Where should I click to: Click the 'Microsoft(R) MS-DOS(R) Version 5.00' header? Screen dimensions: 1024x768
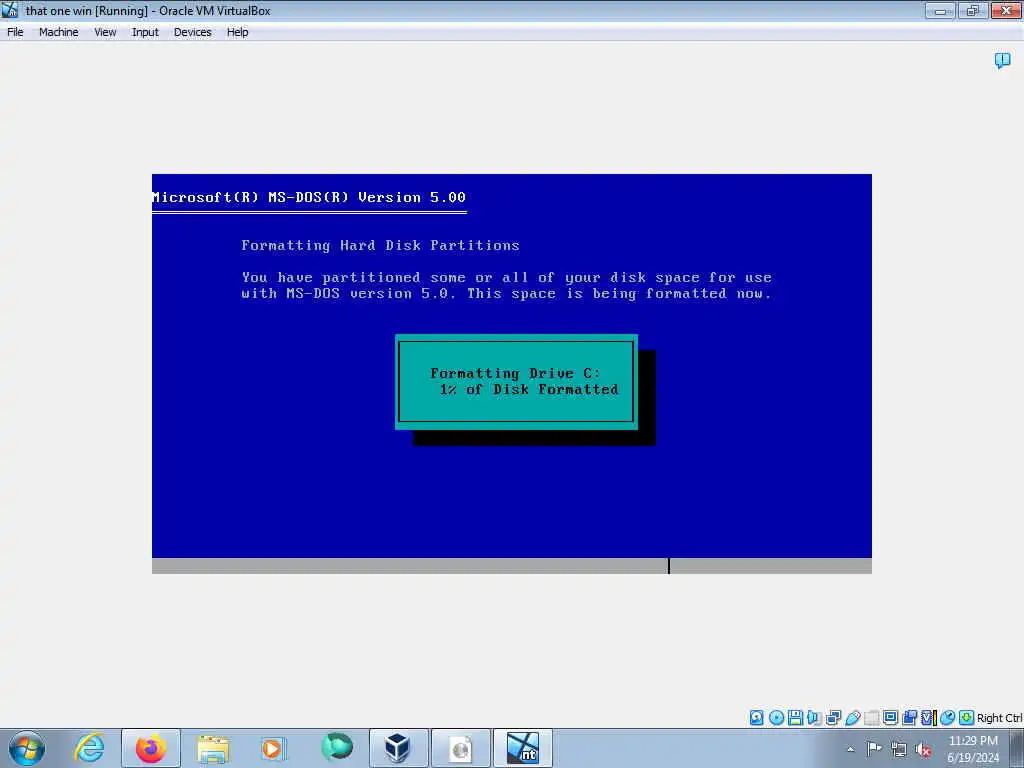pyautogui.click(x=309, y=197)
